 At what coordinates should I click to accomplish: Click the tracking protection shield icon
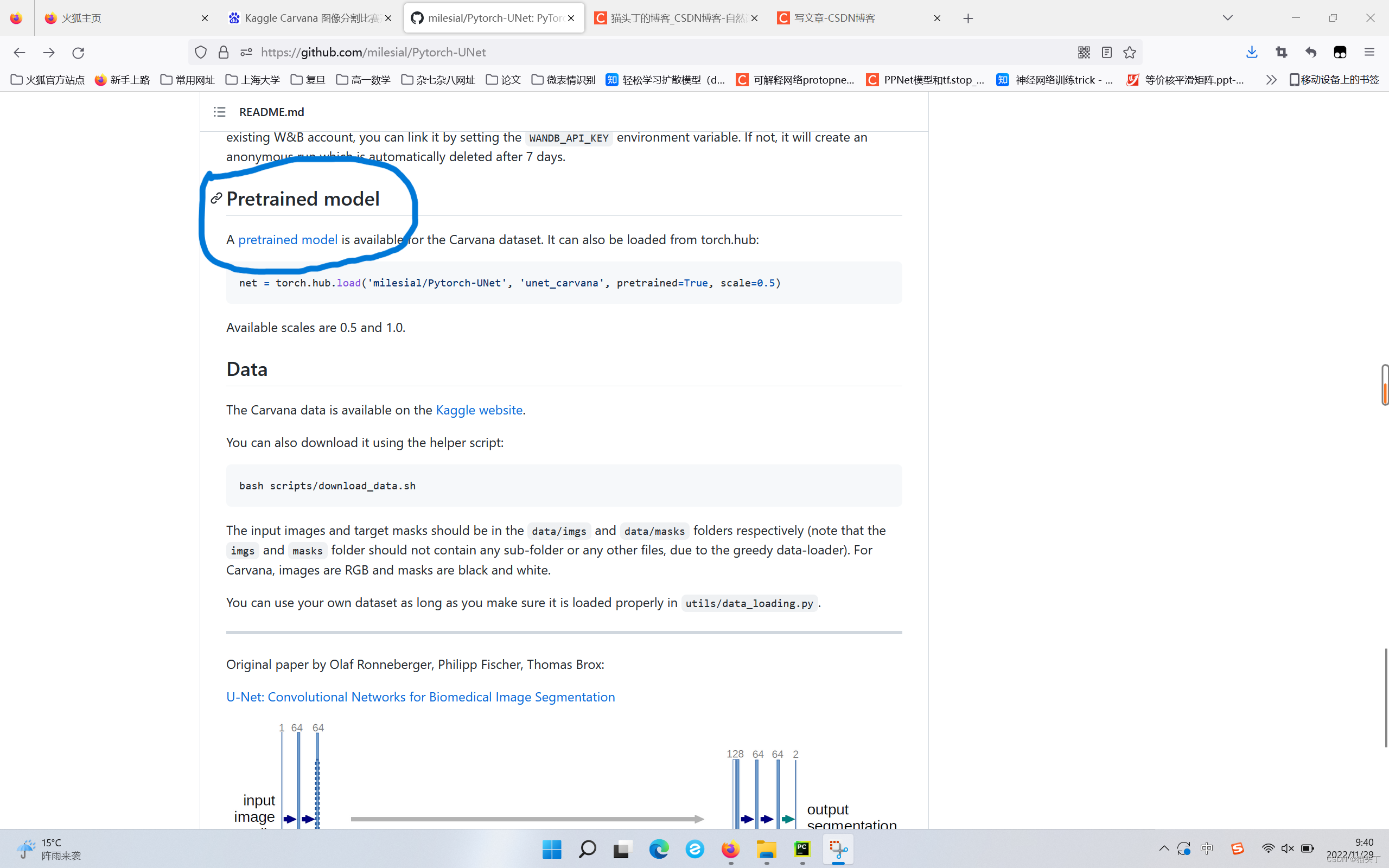coord(200,52)
